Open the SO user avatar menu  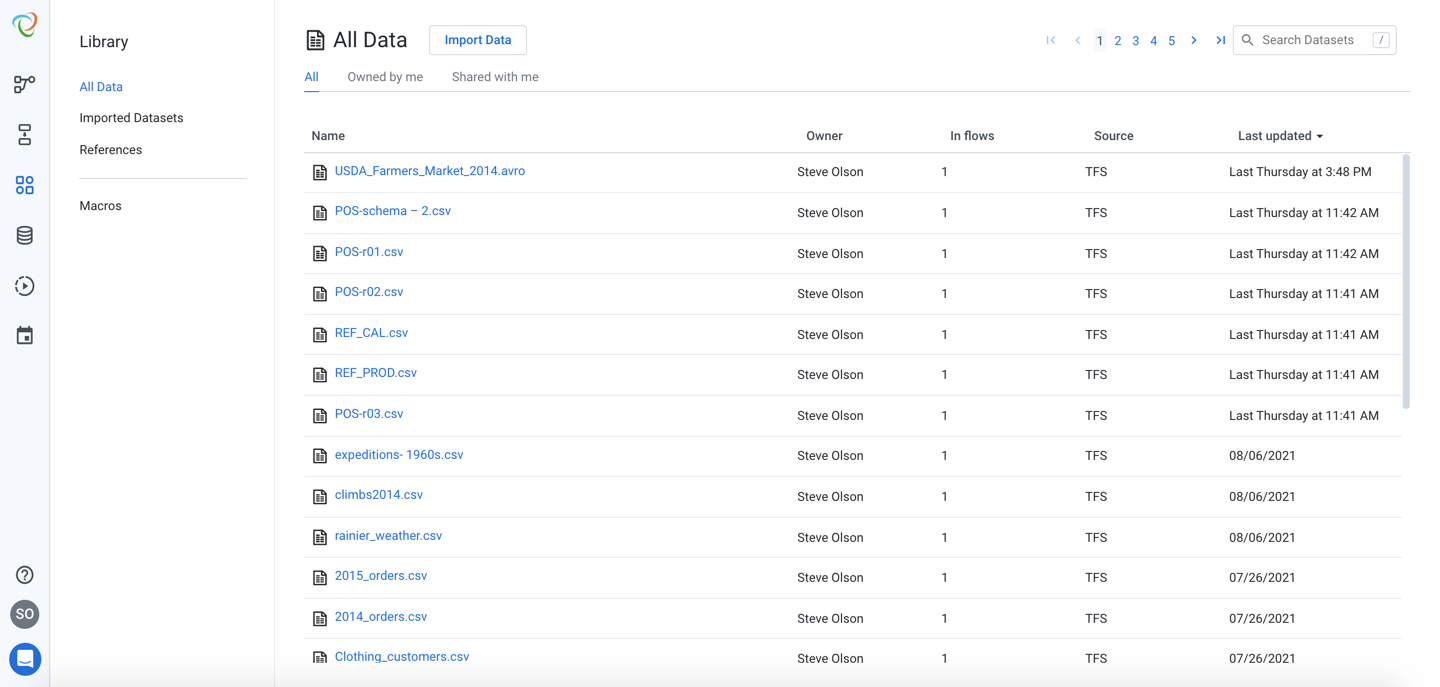point(24,614)
